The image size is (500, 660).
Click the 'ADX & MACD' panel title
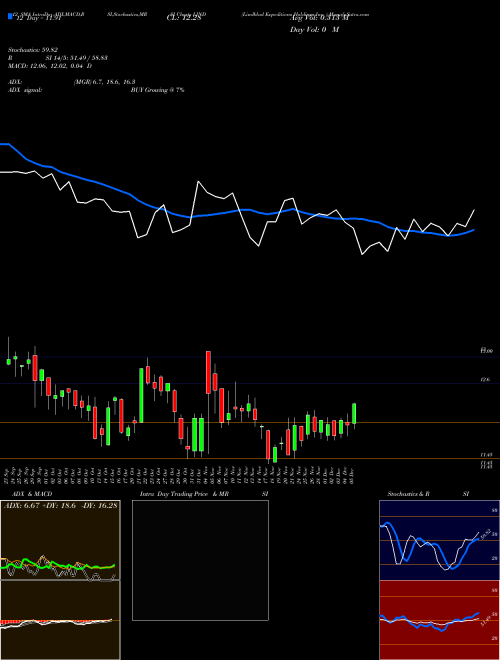pyautogui.click(x=32, y=494)
